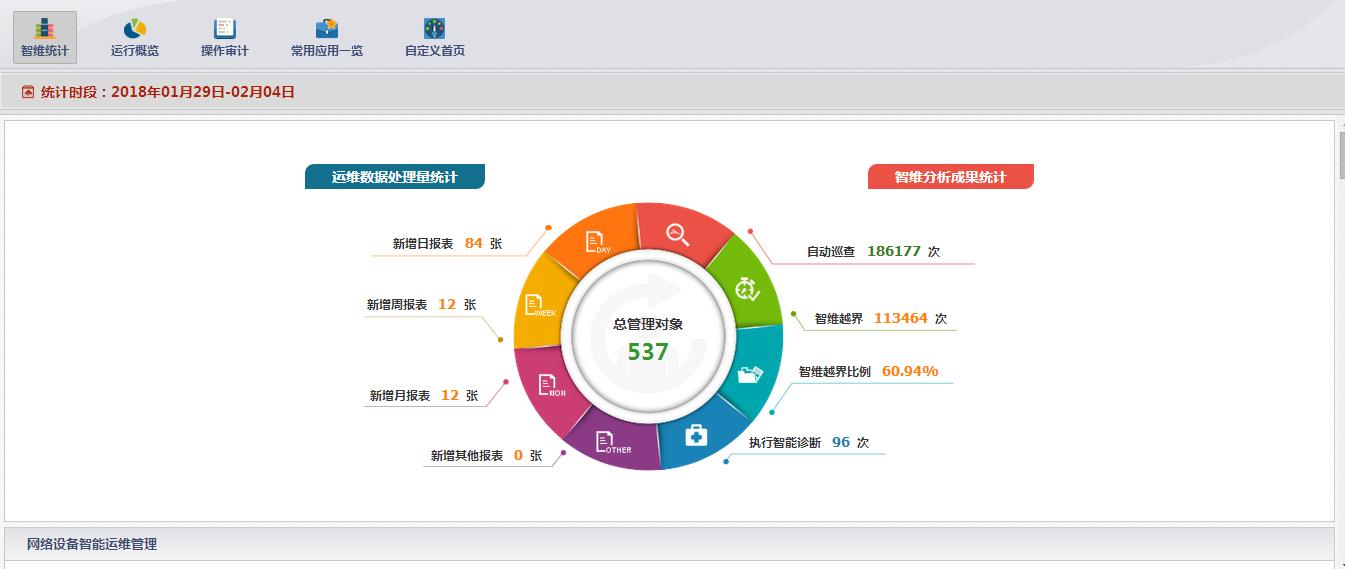
Task: Click the 总管理对象 center value 537
Action: pyautogui.click(x=647, y=352)
